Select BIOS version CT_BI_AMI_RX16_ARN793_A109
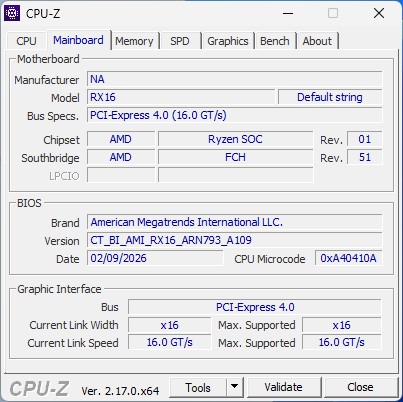The image size is (403, 402). [x=235, y=240]
